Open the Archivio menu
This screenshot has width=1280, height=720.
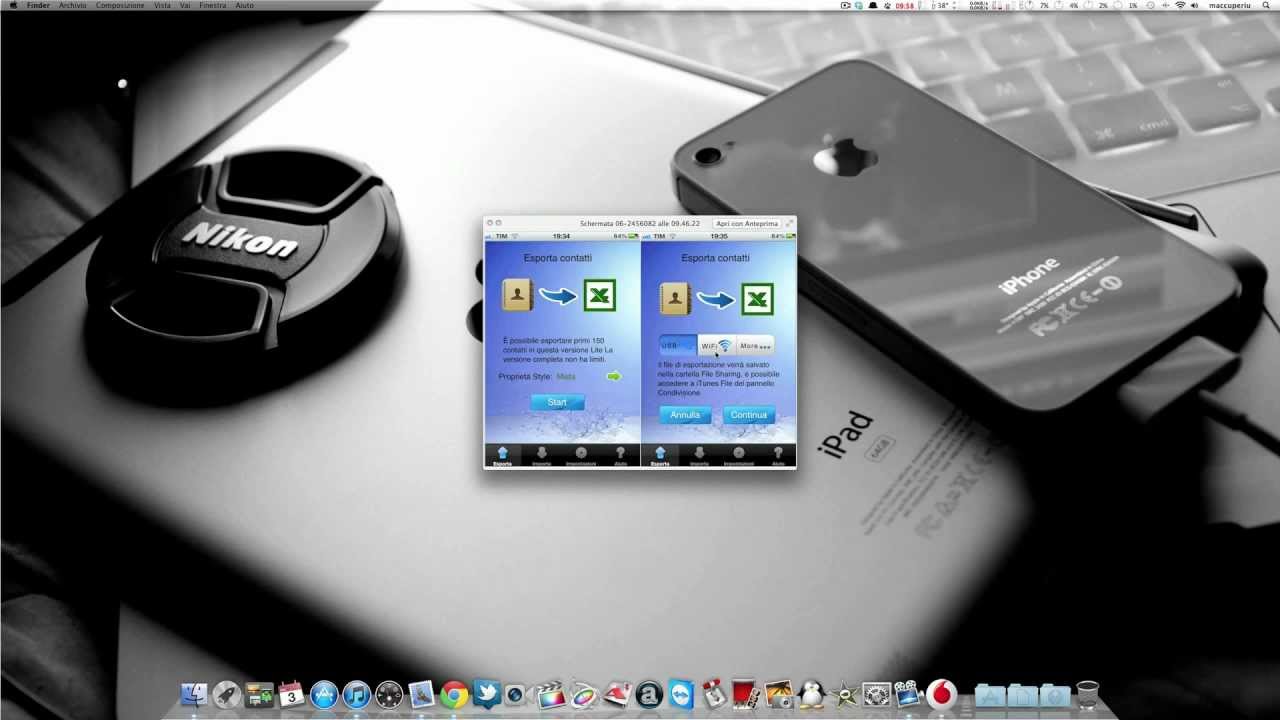tap(72, 6)
